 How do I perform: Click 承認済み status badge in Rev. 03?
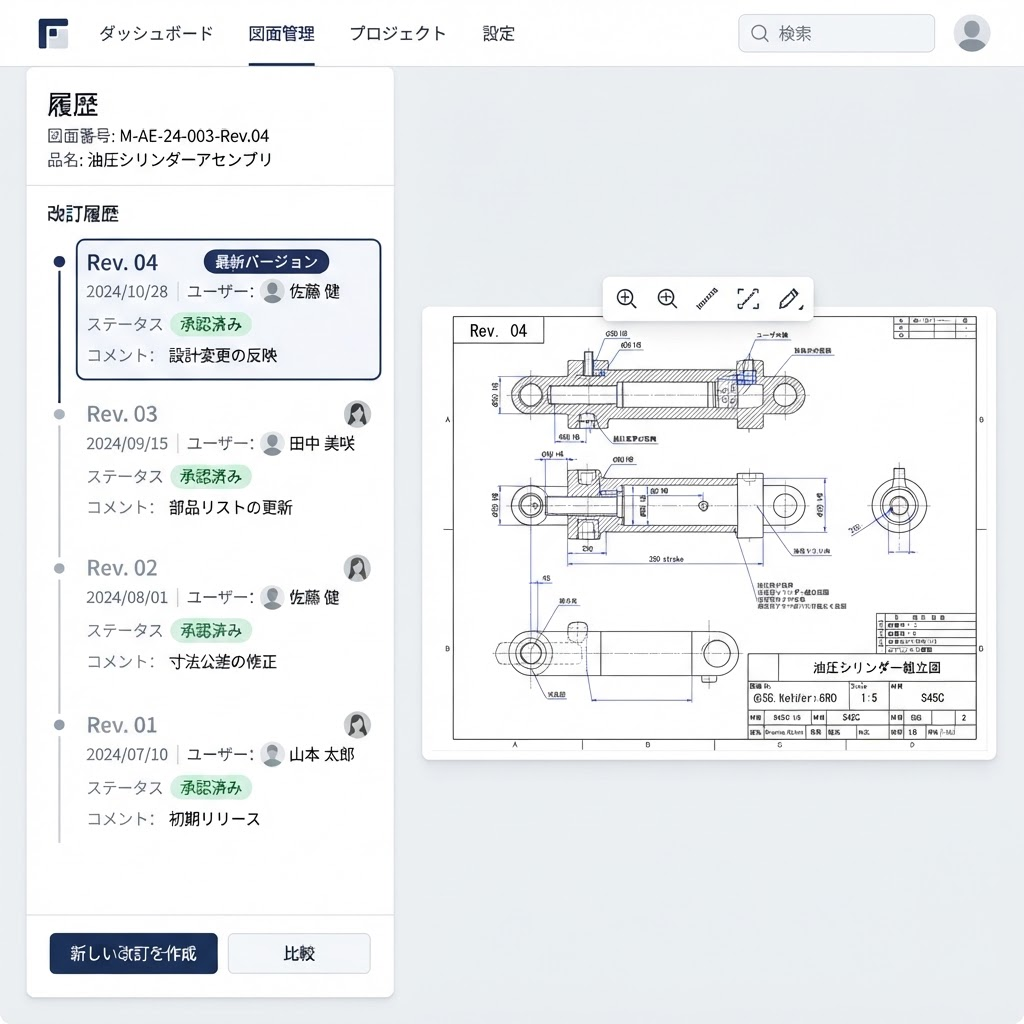[211, 477]
